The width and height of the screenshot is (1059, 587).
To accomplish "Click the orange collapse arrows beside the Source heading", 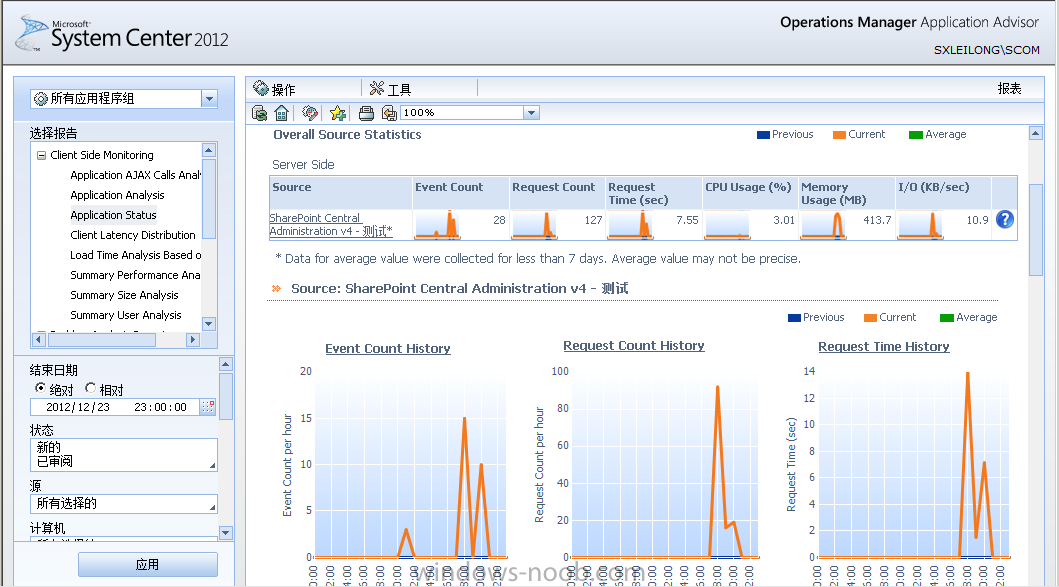I will 276,288.
